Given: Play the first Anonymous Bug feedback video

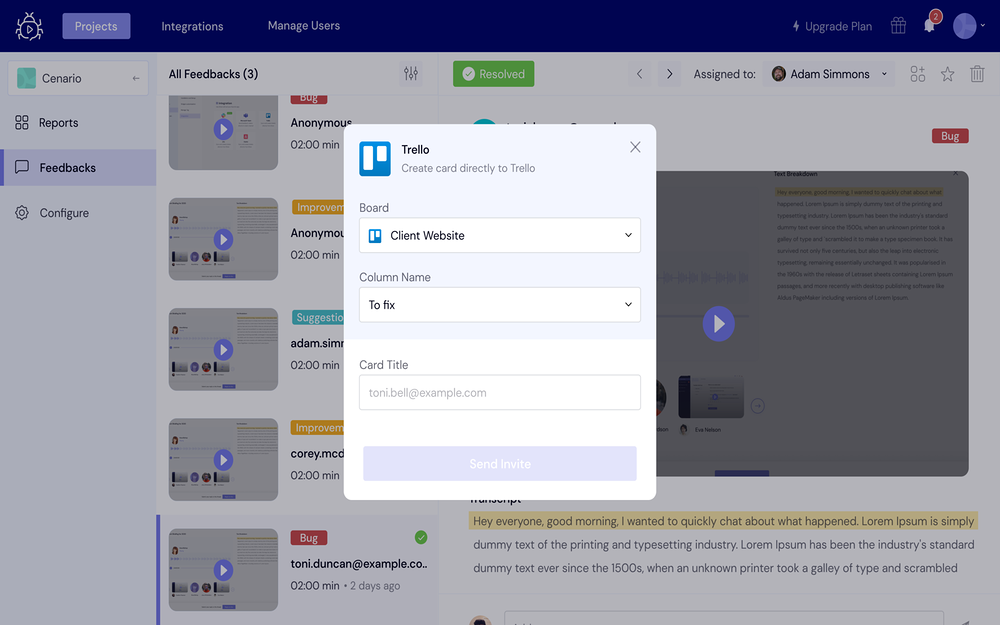Looking at the screenshot, I should (223, 129).
